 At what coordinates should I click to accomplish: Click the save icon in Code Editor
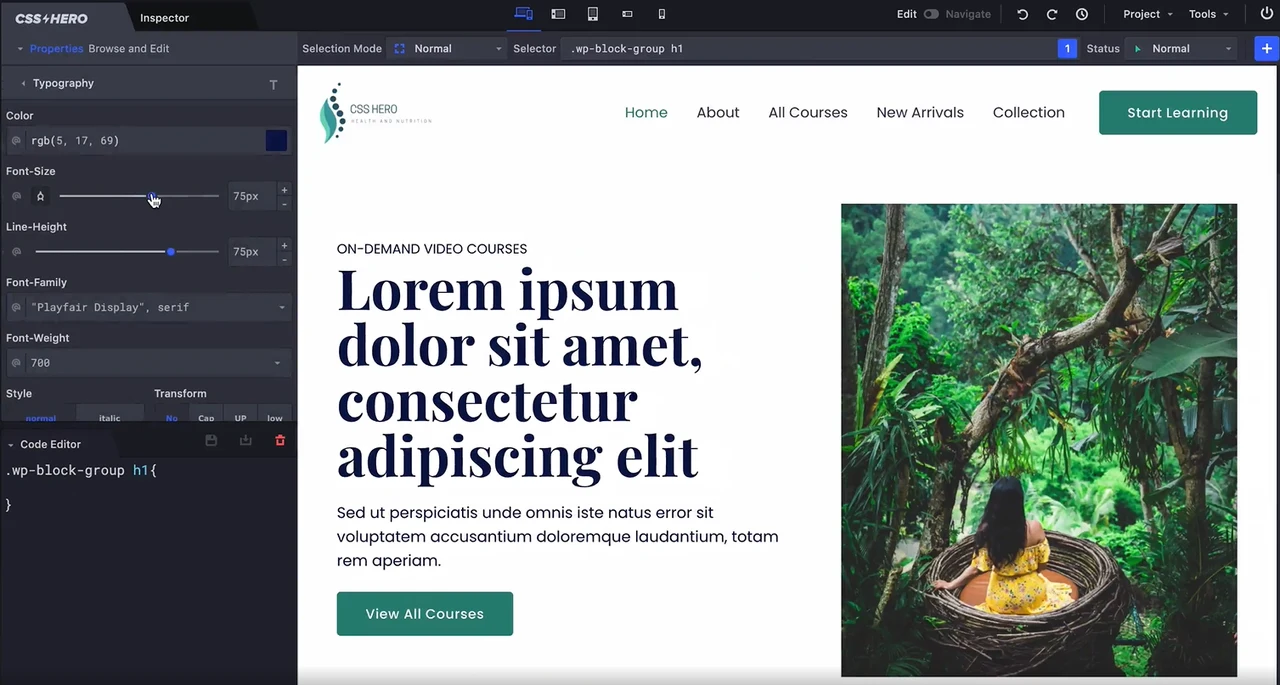coord(211,441)
